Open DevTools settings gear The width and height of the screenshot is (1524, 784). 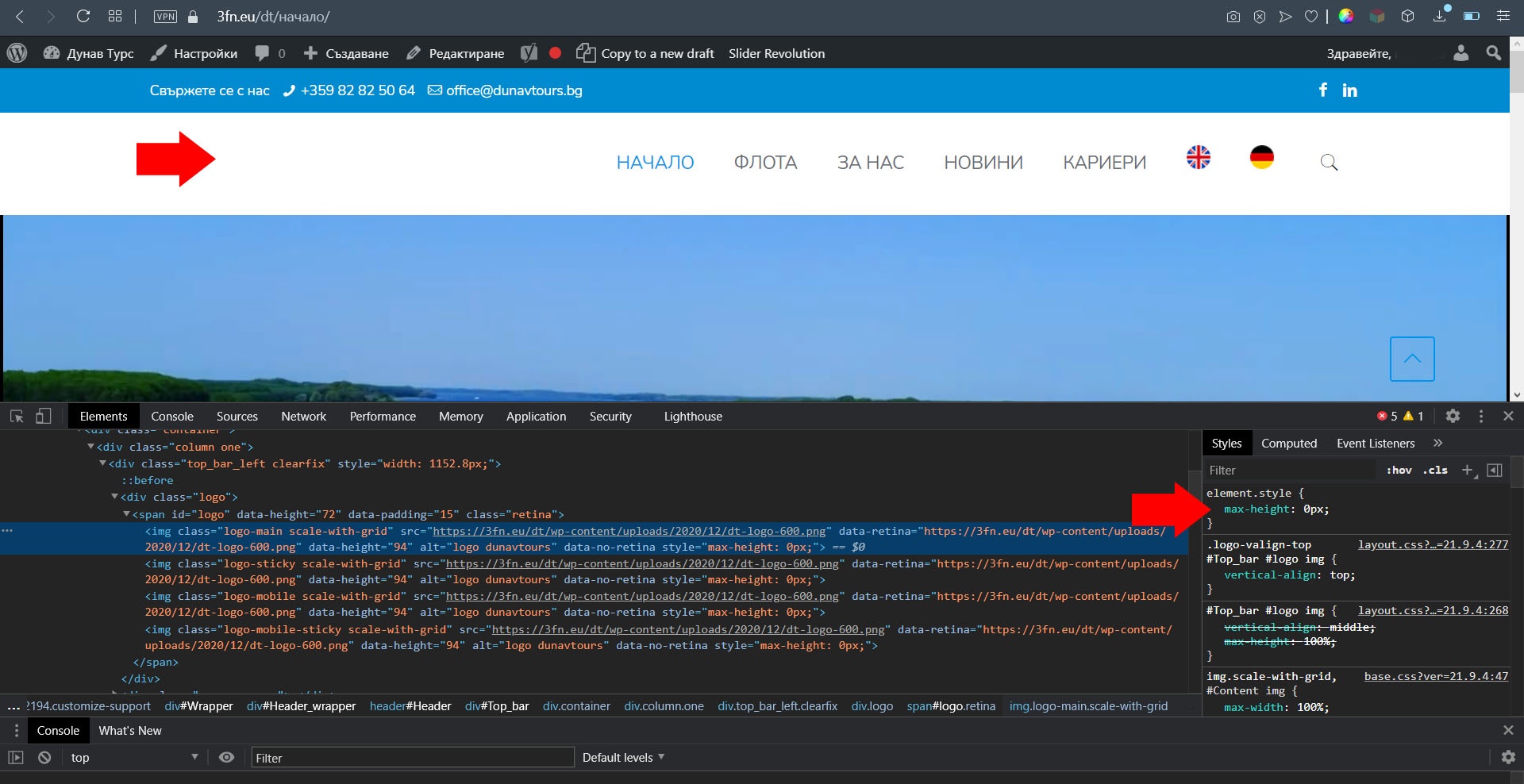click(x=1453, y=416)
